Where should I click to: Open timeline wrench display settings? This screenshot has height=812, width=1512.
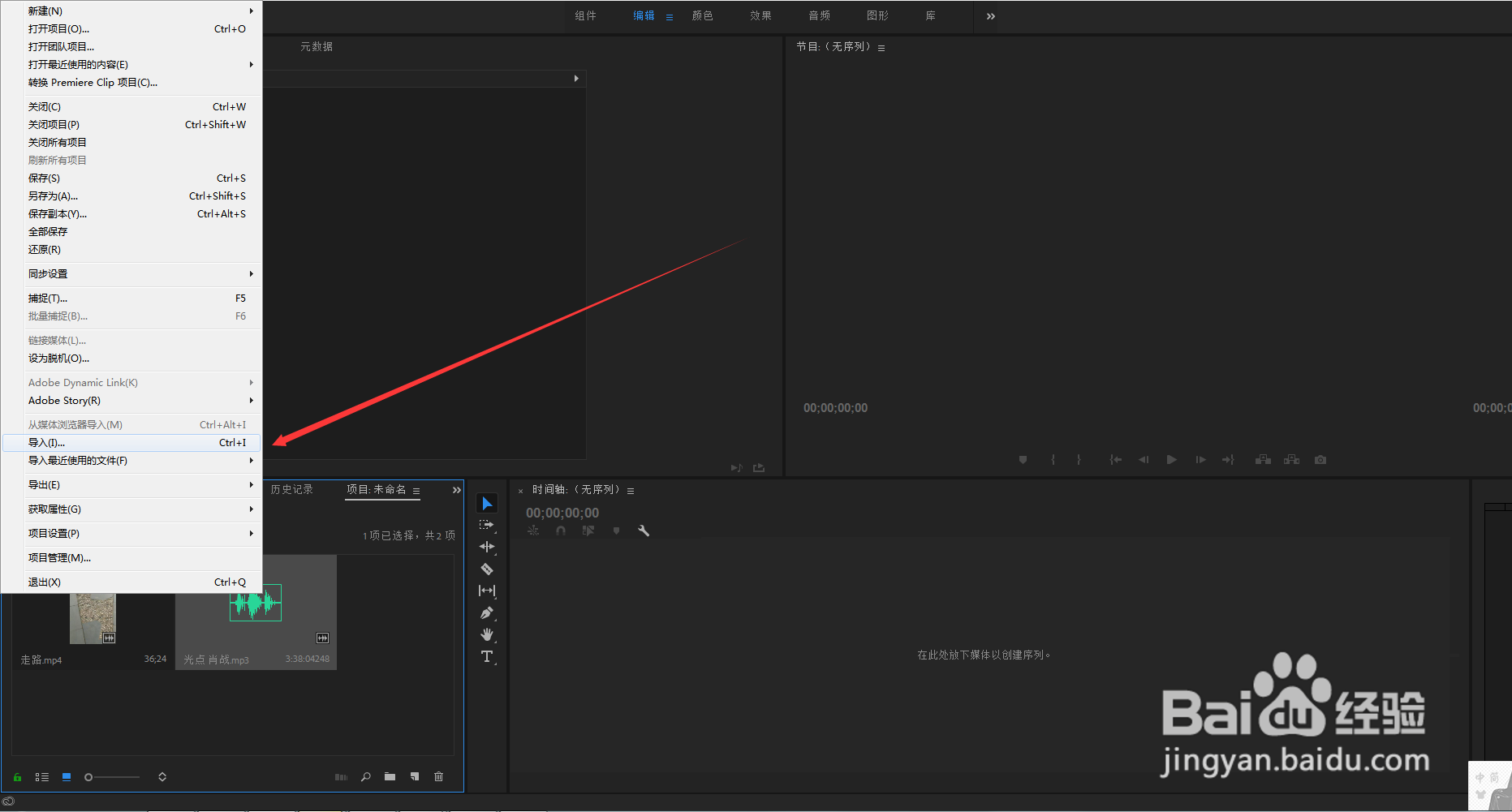[644, 531]
